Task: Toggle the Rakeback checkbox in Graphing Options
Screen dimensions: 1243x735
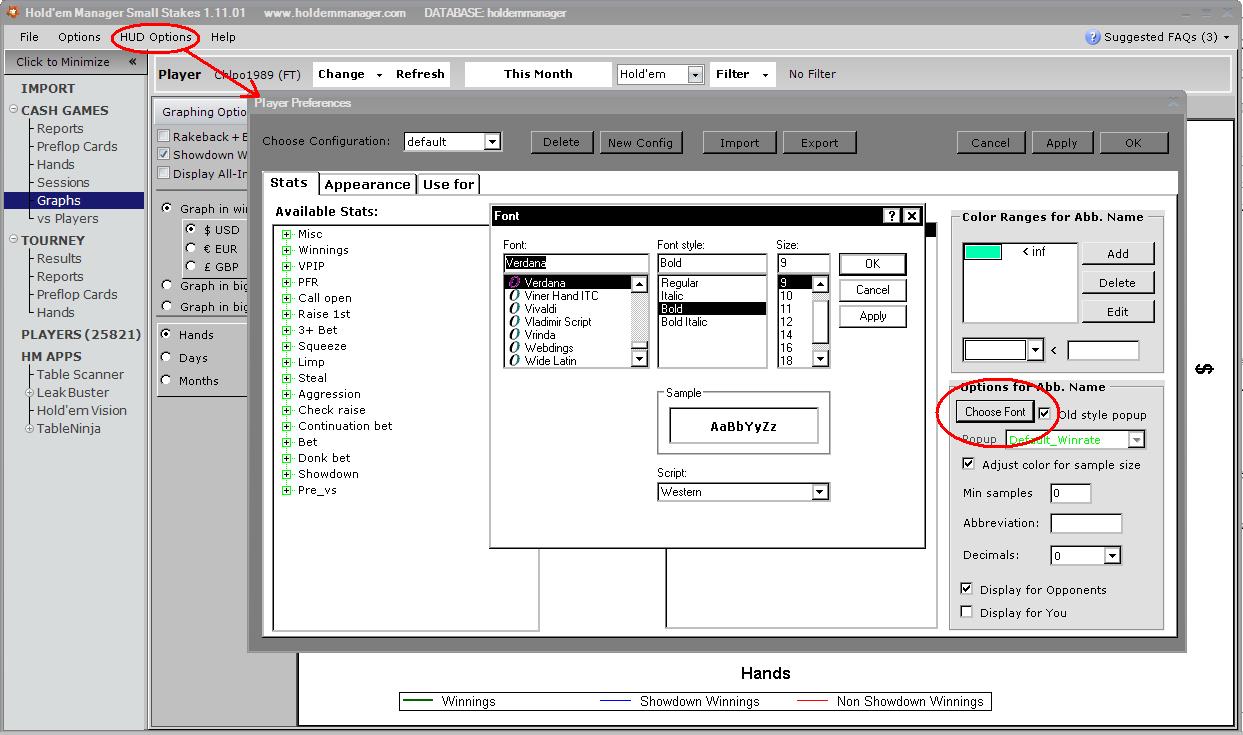Action: point(164,136)
